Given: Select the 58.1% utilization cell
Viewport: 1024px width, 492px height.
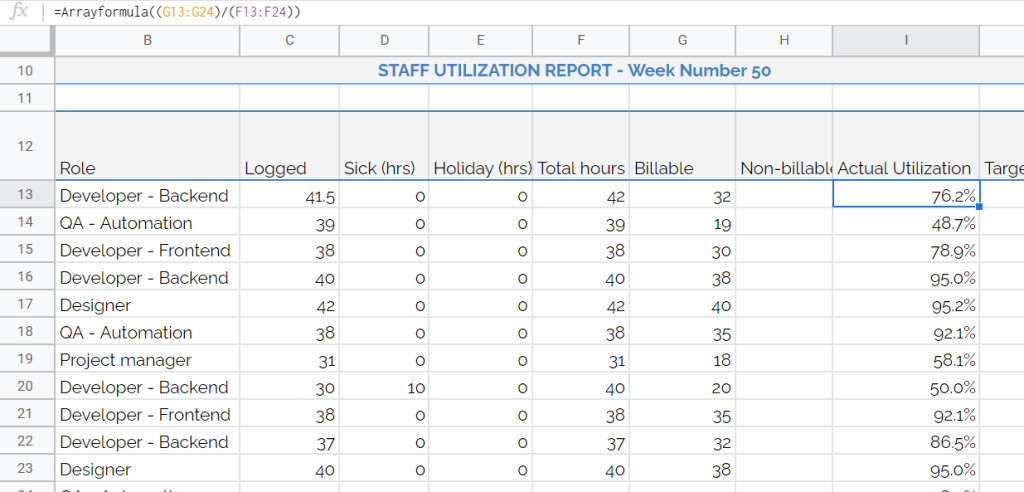Looking at the screenshot, I should 906,359.
